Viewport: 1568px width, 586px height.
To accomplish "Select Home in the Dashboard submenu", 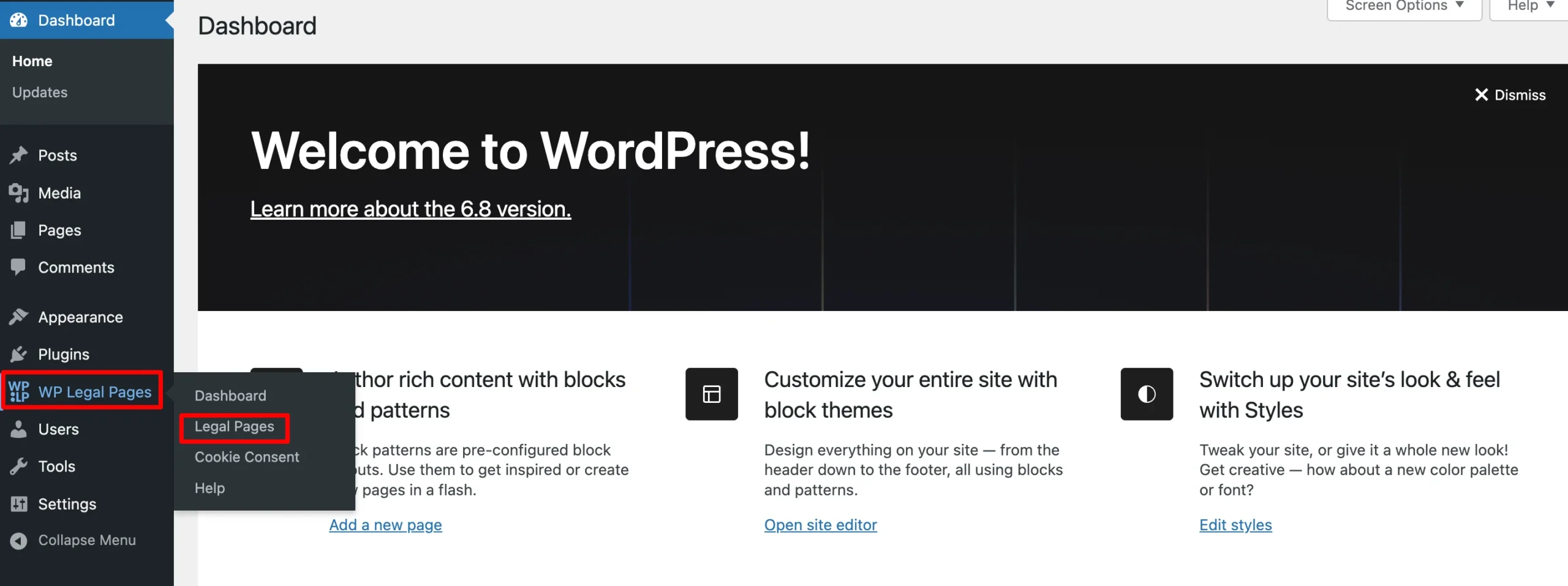I will [x=32, y=61].
